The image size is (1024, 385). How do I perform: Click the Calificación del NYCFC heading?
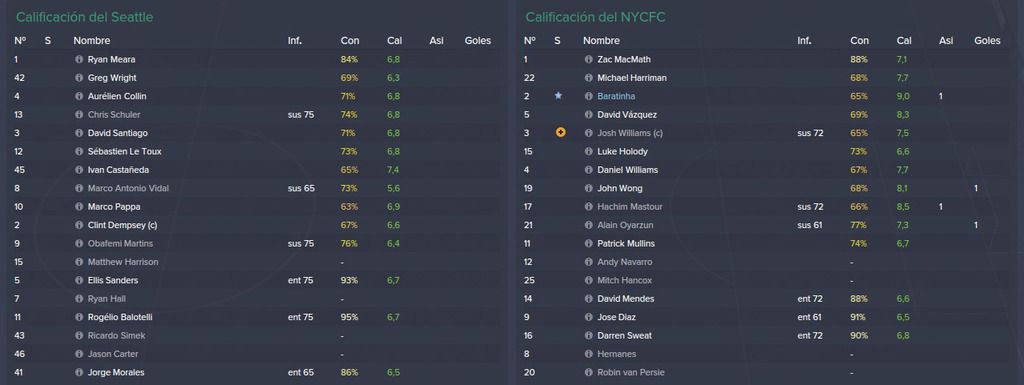pos(596,17)
